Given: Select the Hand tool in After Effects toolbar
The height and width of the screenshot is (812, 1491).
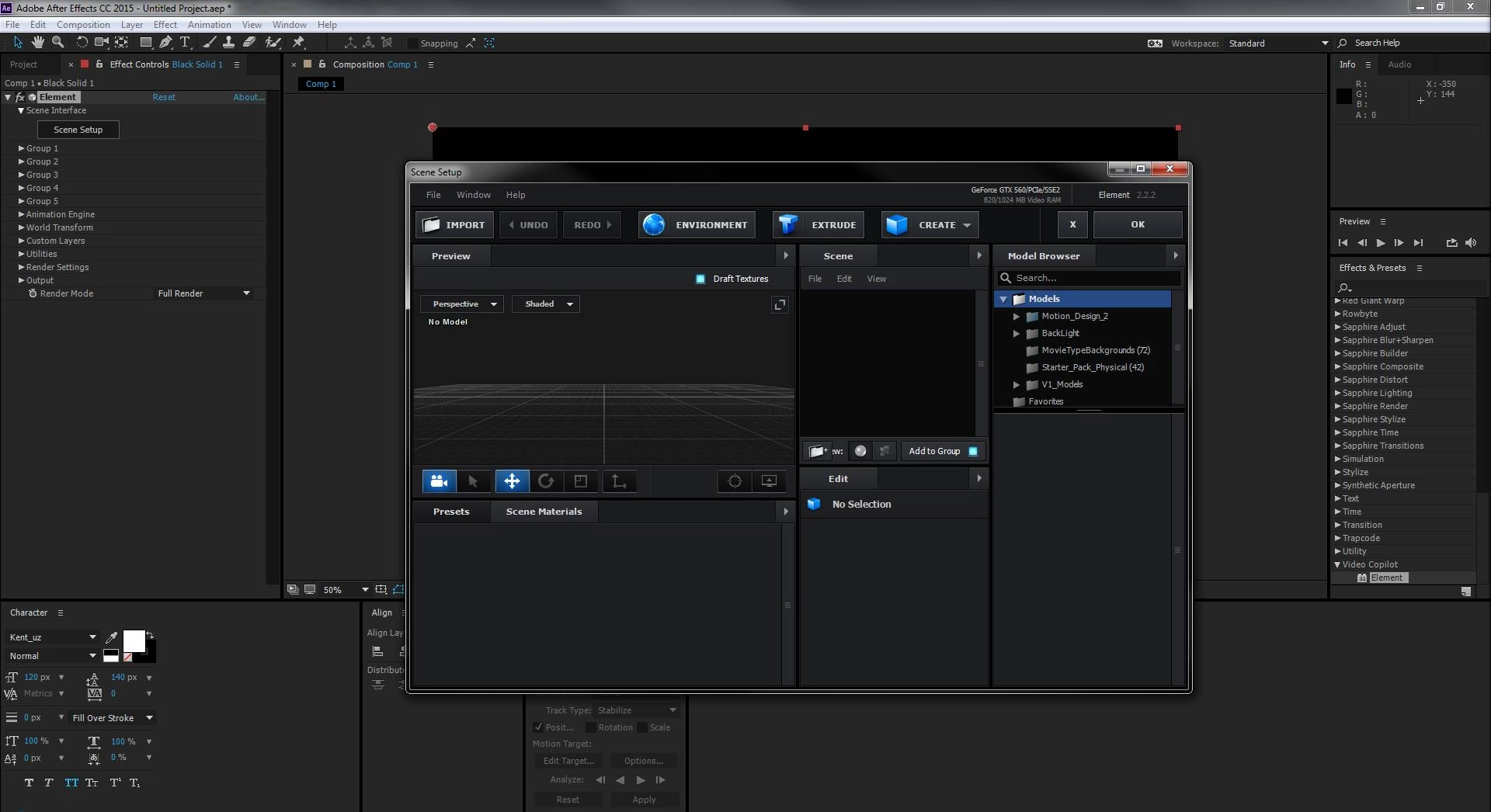Looking at the screenshot, I should [37, 43].
